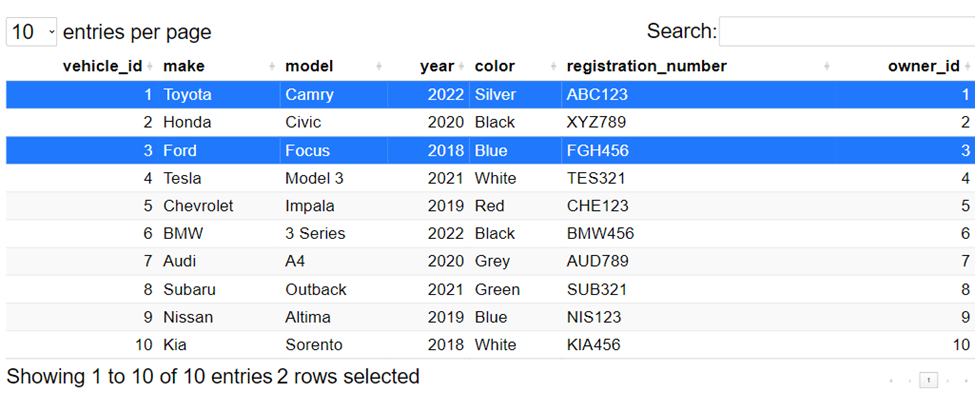This screenshot has height=412, width=975.
Task: Jump to last page arrow
Action: [966, 380]
